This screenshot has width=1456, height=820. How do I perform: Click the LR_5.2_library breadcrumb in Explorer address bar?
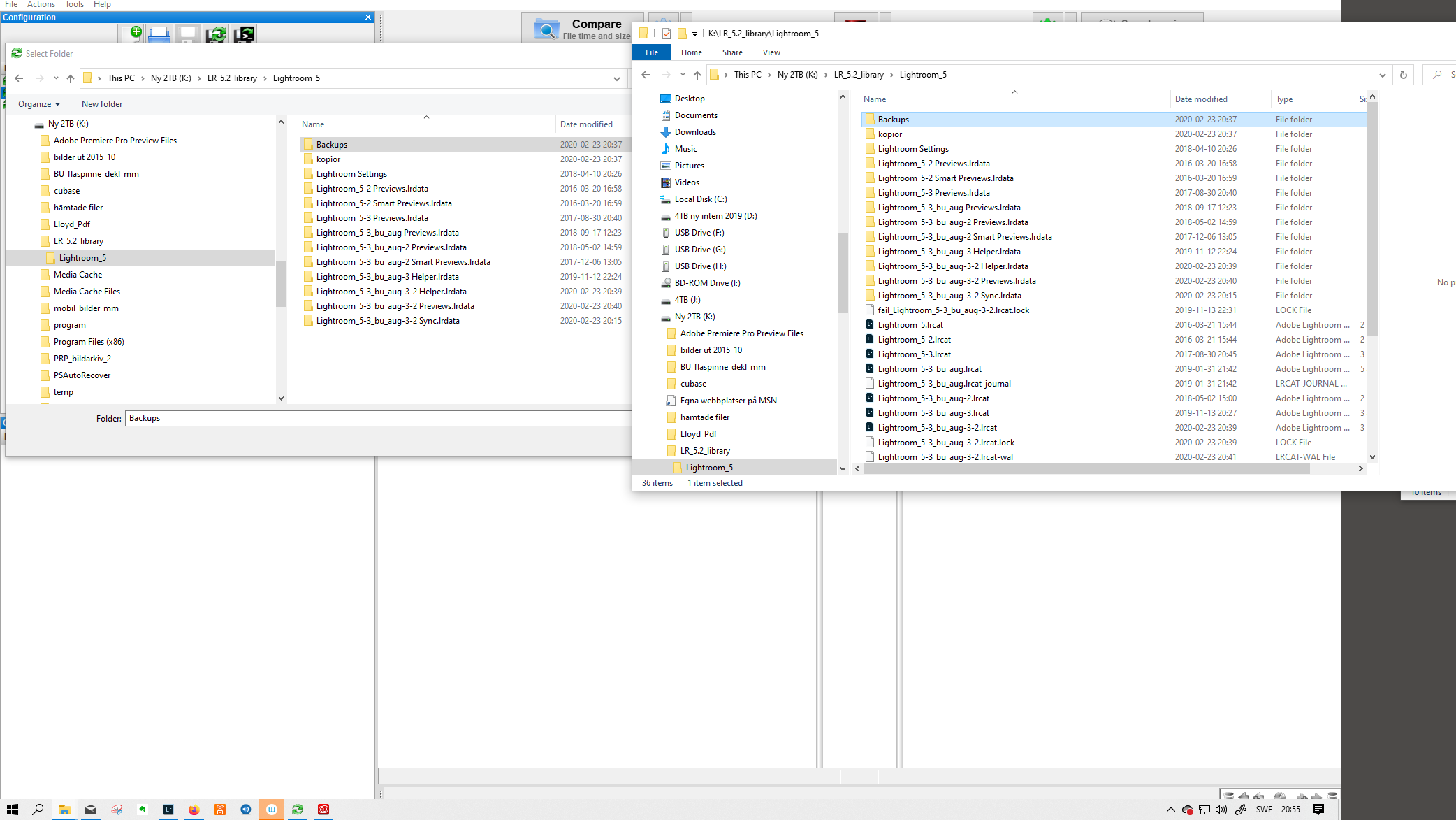click(x=859, y=75)
